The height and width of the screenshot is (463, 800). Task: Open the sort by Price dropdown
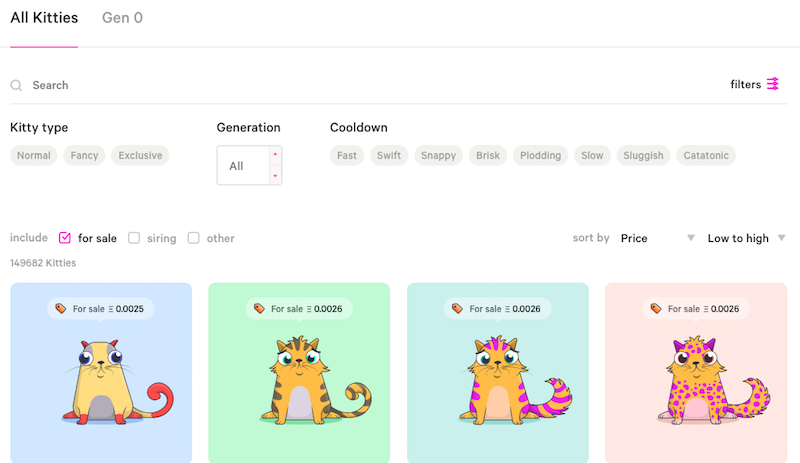pyautogui.click(x=657, y=238)
